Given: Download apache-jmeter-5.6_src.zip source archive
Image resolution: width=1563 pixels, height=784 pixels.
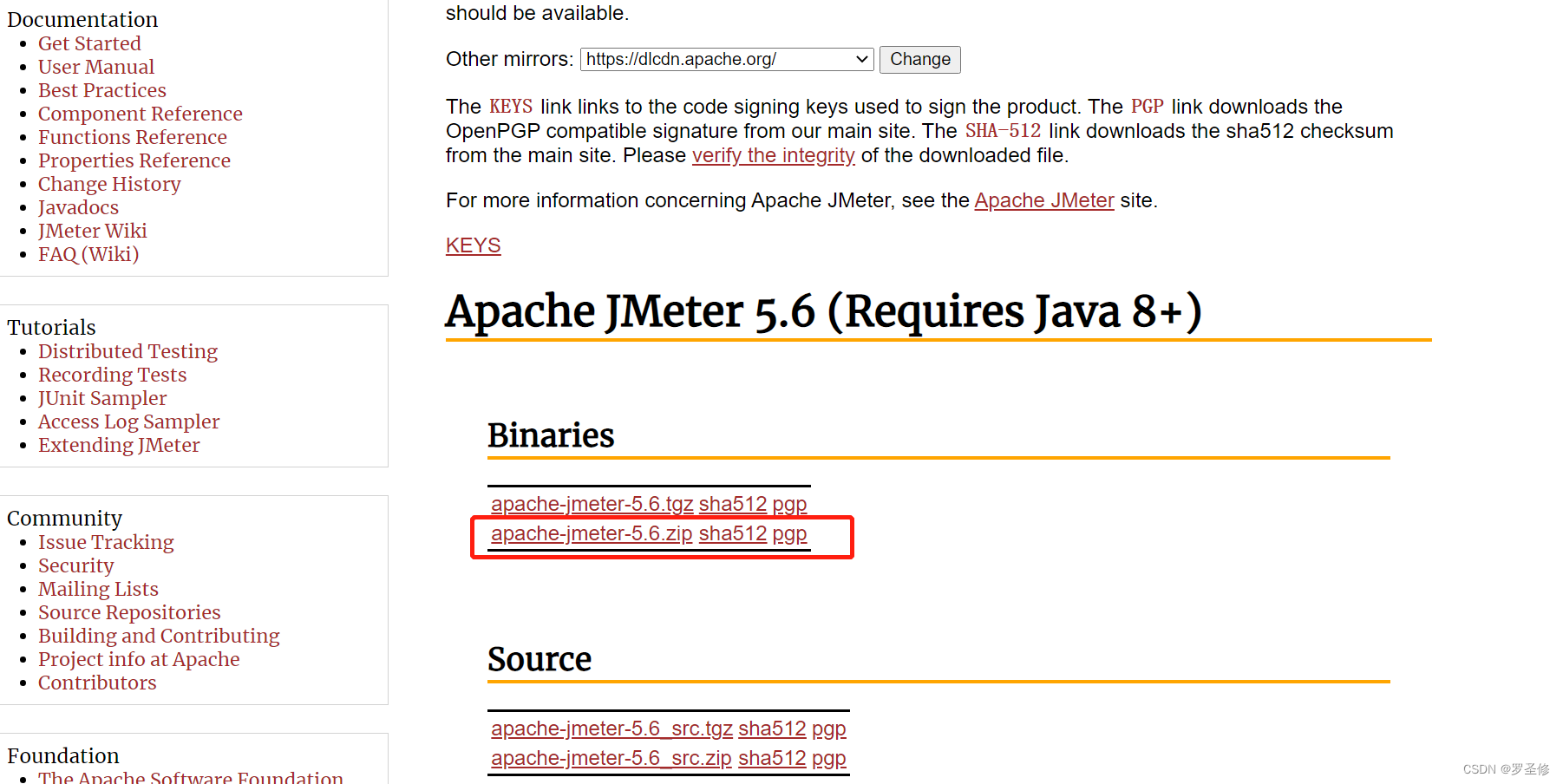Looking at the screenshot, I should tap(610, 758).
